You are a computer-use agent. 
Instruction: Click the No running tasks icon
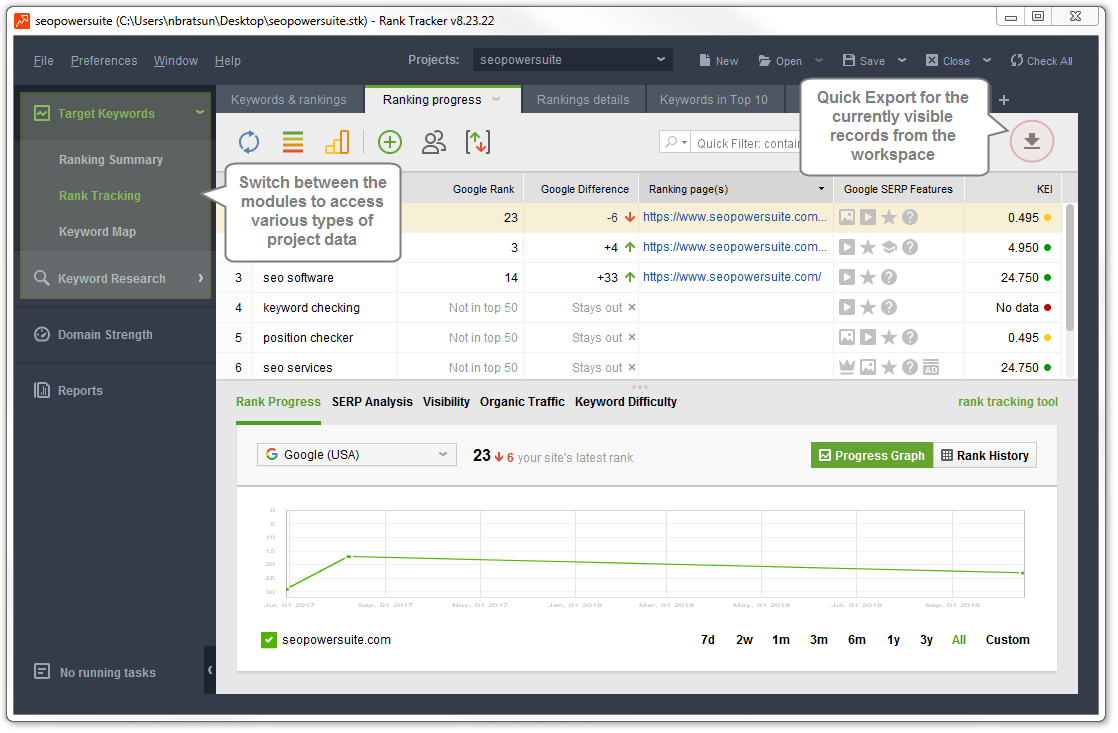(42, 672)
